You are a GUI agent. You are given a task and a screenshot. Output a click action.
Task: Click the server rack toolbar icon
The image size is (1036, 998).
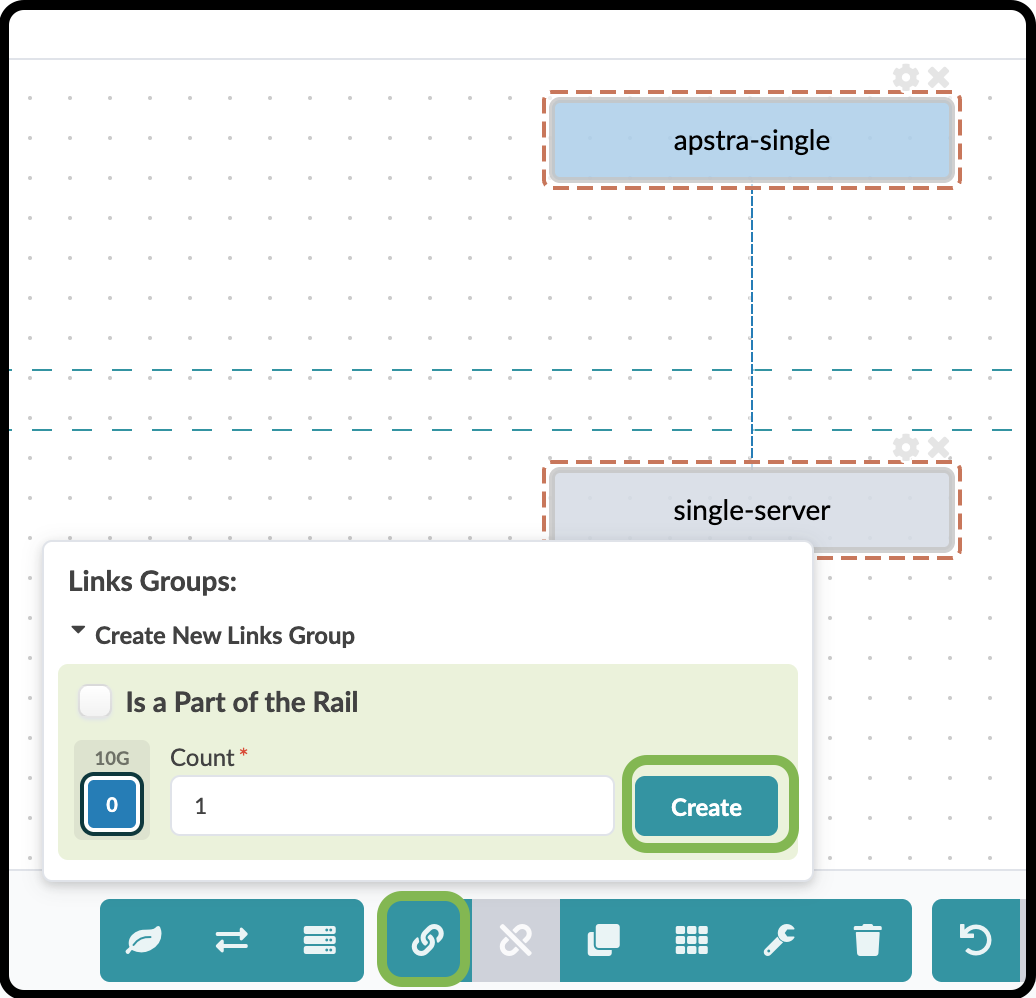point(320,940)
